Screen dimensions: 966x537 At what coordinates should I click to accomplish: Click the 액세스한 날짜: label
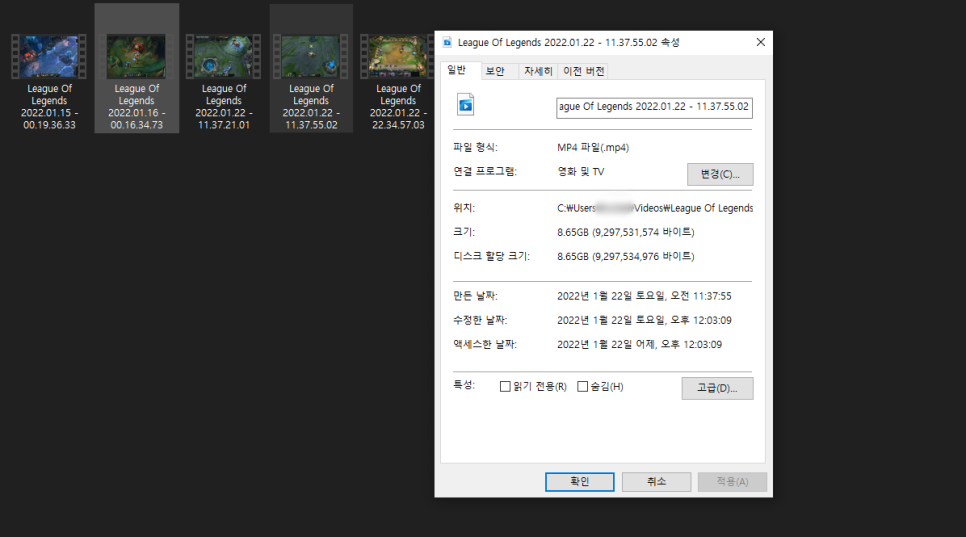click(485, 344)
